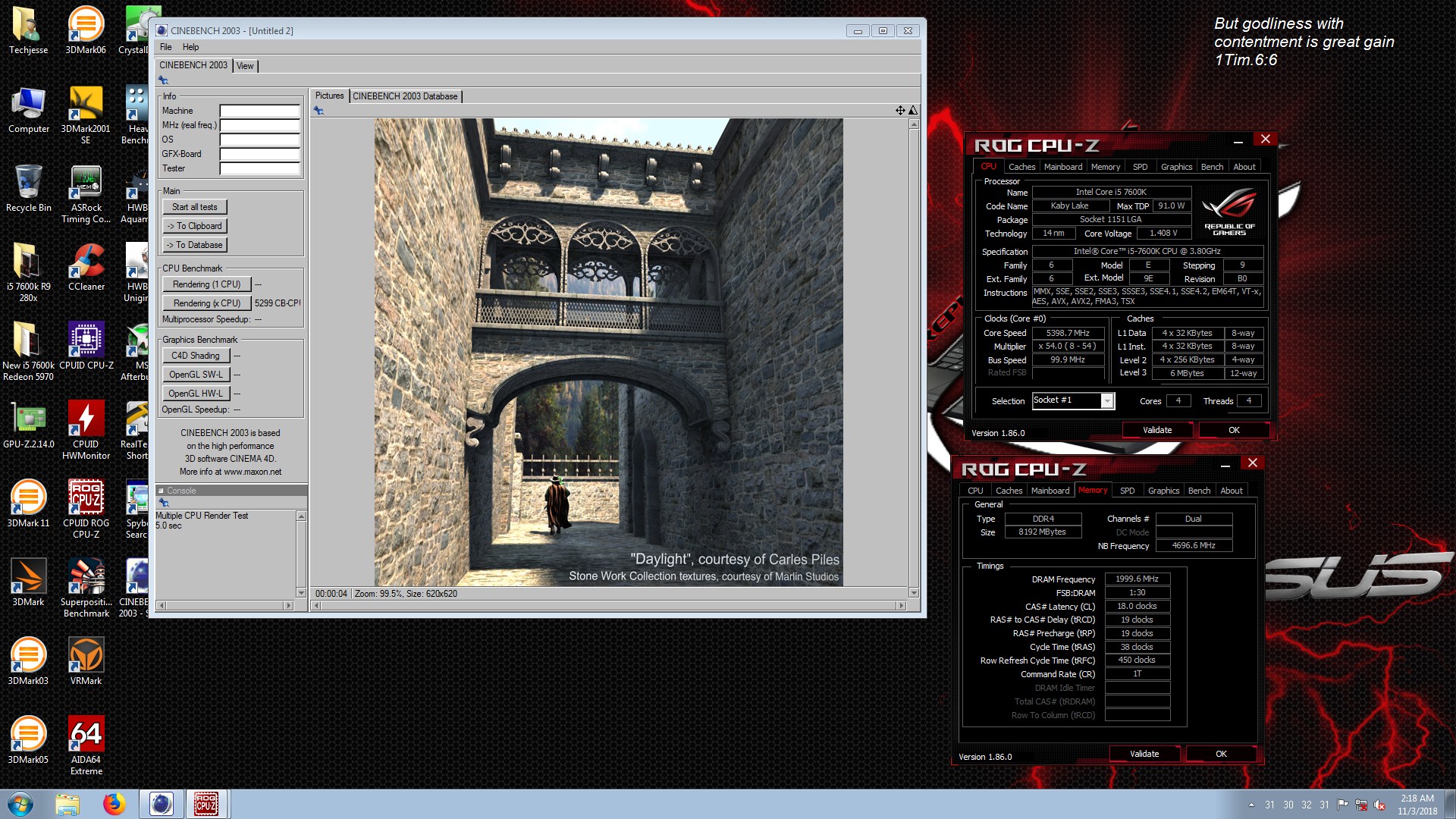Launch 3DMark 11 desktop shortcut
Image resolution: width=1456 pixels, height=819 pixels.
tap(28, 504)
